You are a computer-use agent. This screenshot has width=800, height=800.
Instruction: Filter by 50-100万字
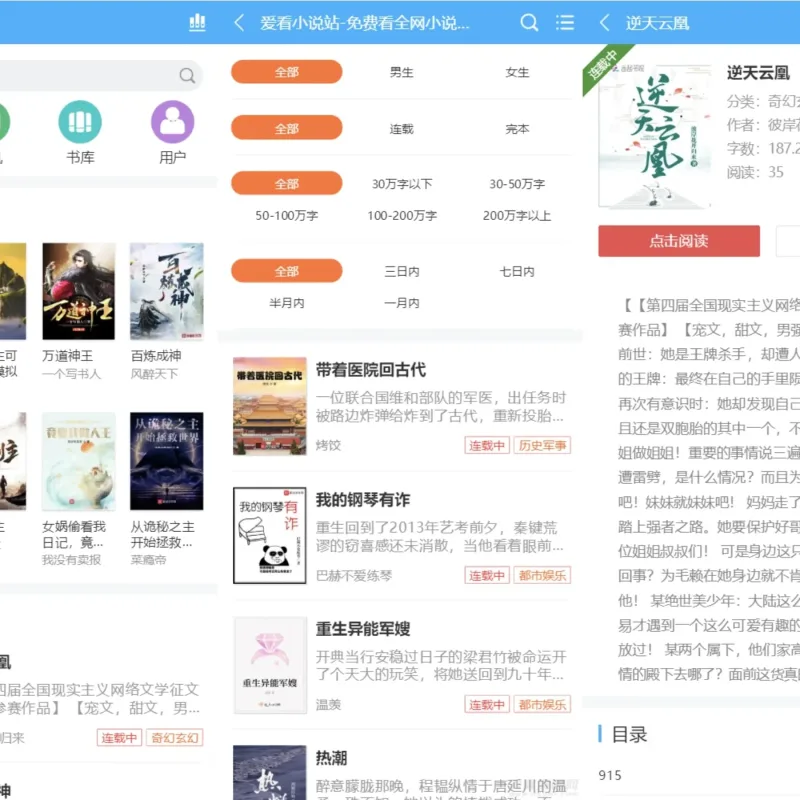click(x=287, y=215)
